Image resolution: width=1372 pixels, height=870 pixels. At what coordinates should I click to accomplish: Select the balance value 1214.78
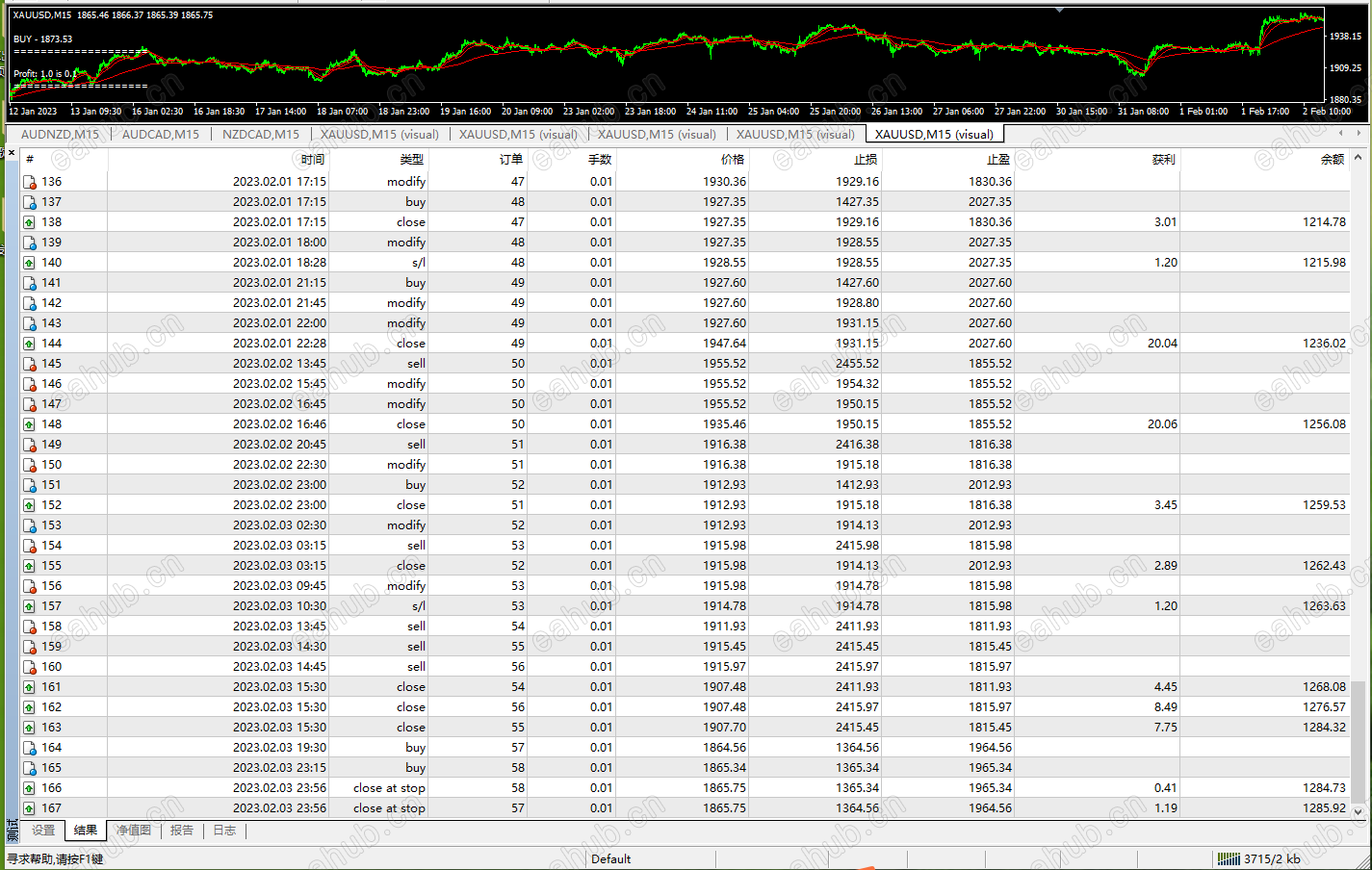[x=1325, y=222]
